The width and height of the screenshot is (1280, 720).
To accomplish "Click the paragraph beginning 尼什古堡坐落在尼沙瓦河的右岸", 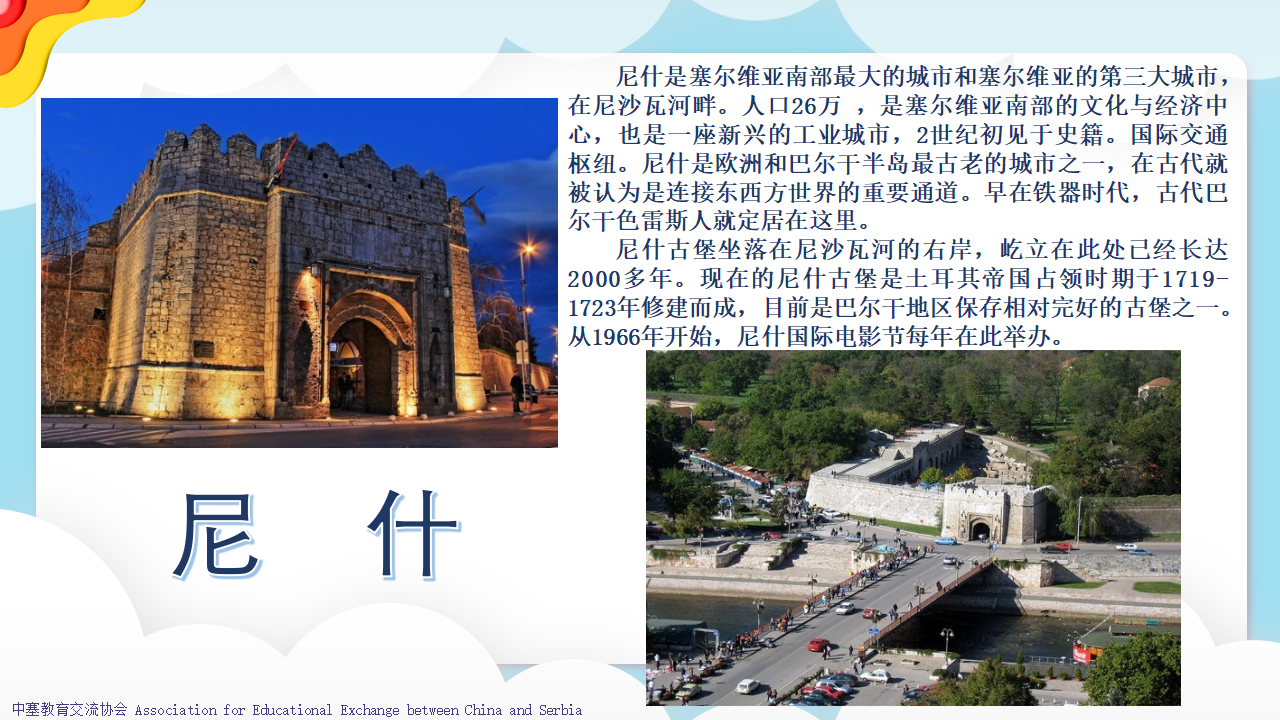I will pos(899,292).
